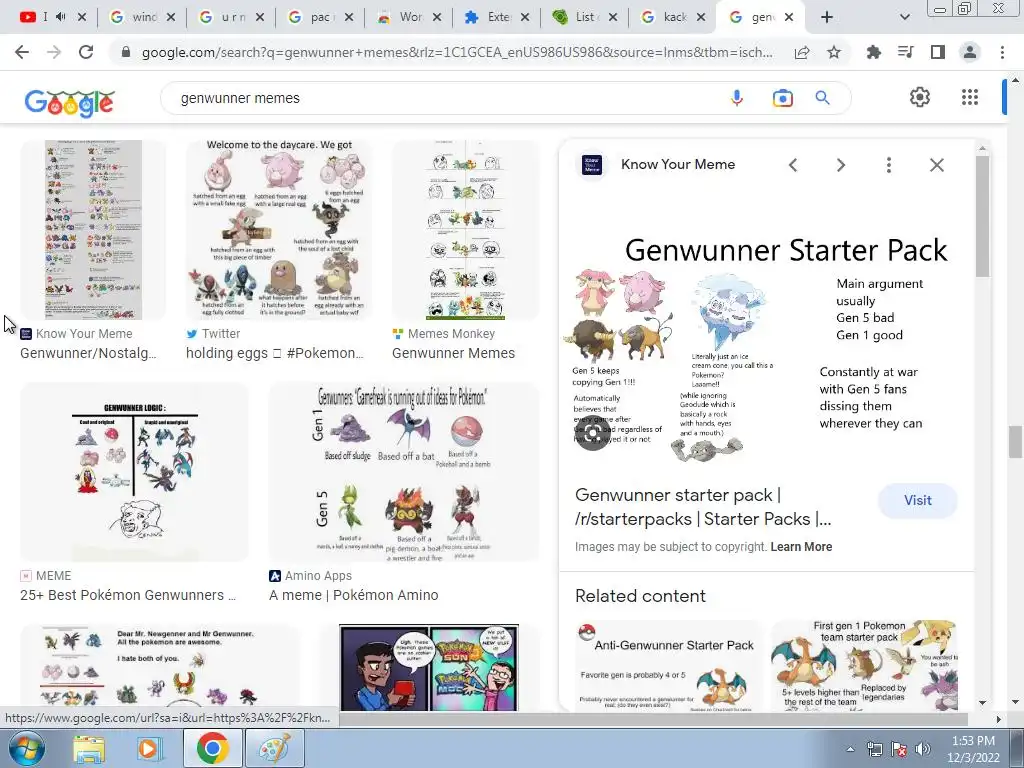Click the blue search magnifier icon
The width and height of the screenshot is (1024, 768).
(822, 98)
